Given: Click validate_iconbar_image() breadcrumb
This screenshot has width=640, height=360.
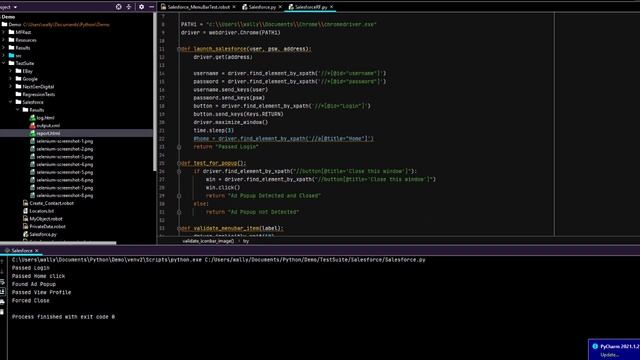Looking at the screenshot, I should (x=208, y=241).
